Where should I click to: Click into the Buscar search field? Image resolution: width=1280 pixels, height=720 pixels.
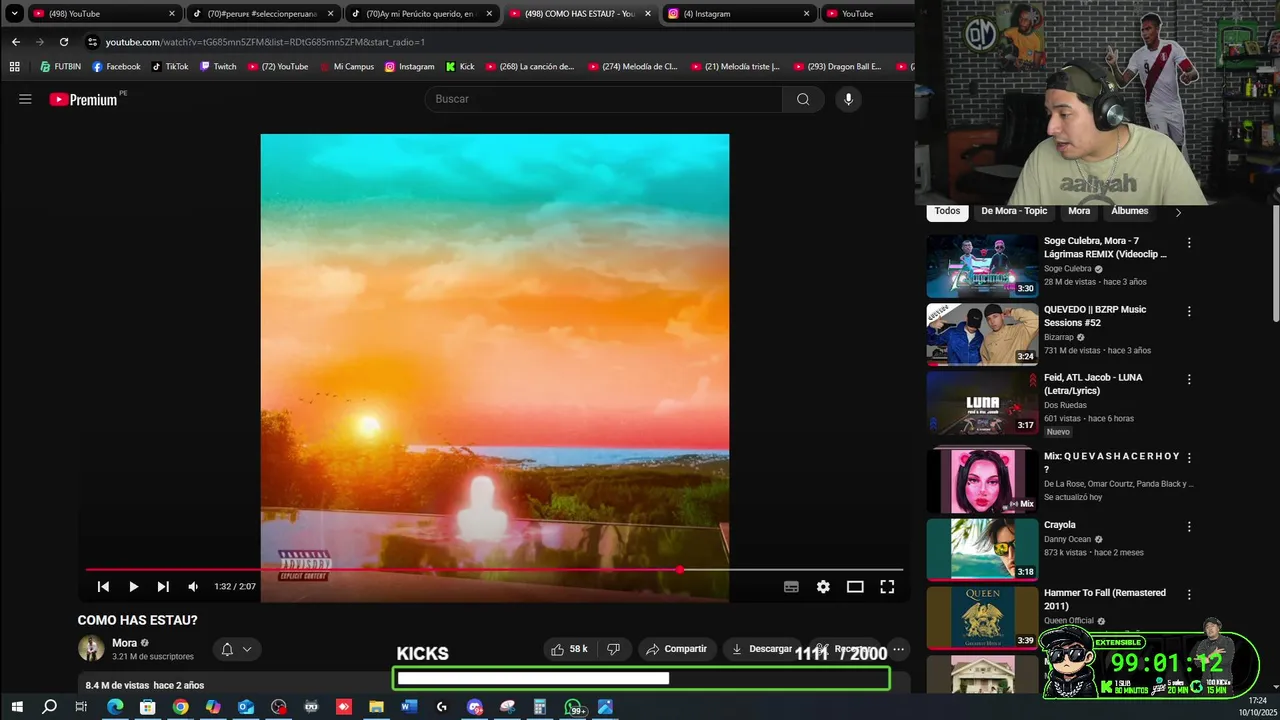pos(603,99)
